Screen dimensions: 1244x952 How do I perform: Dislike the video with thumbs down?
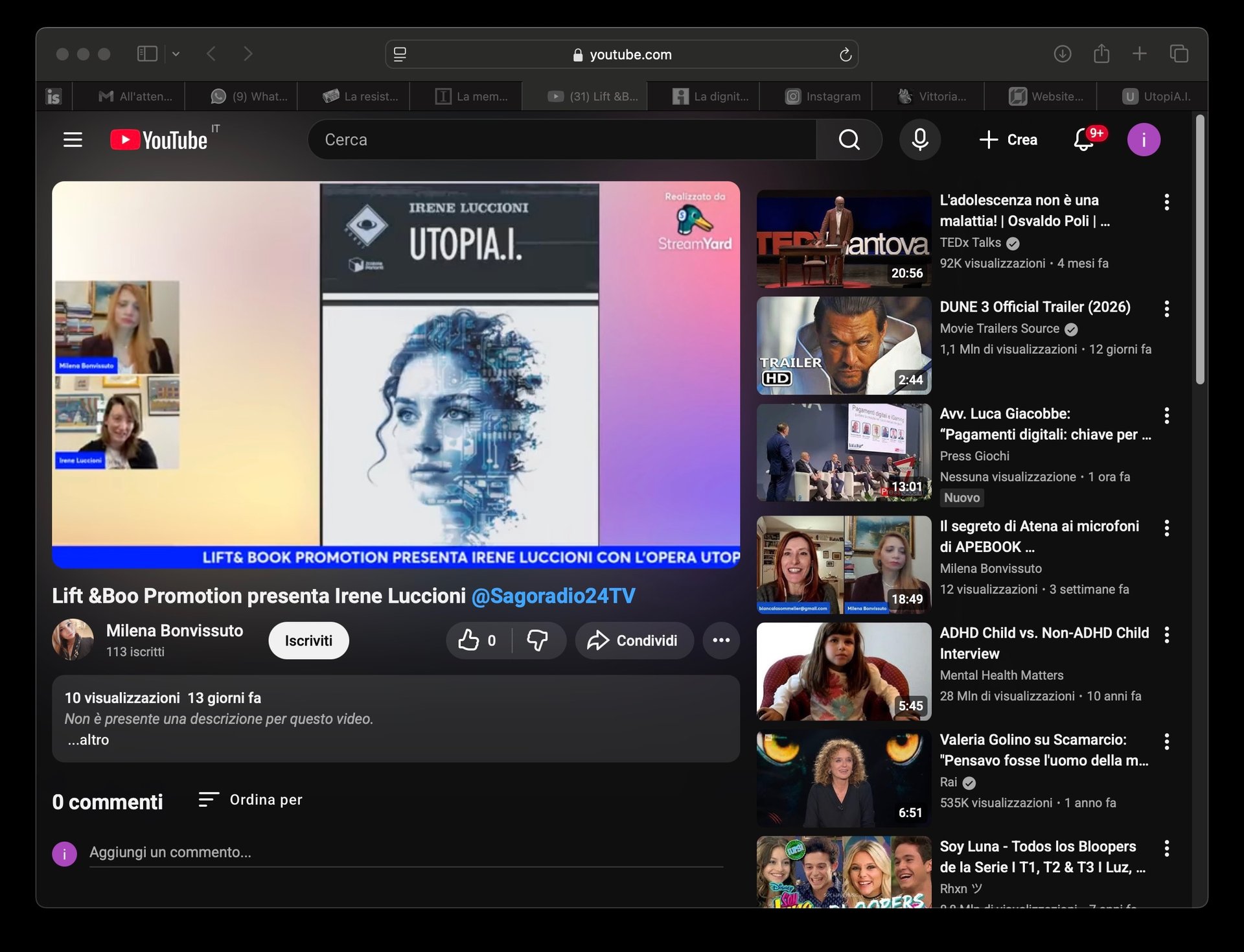pos(537,640)
